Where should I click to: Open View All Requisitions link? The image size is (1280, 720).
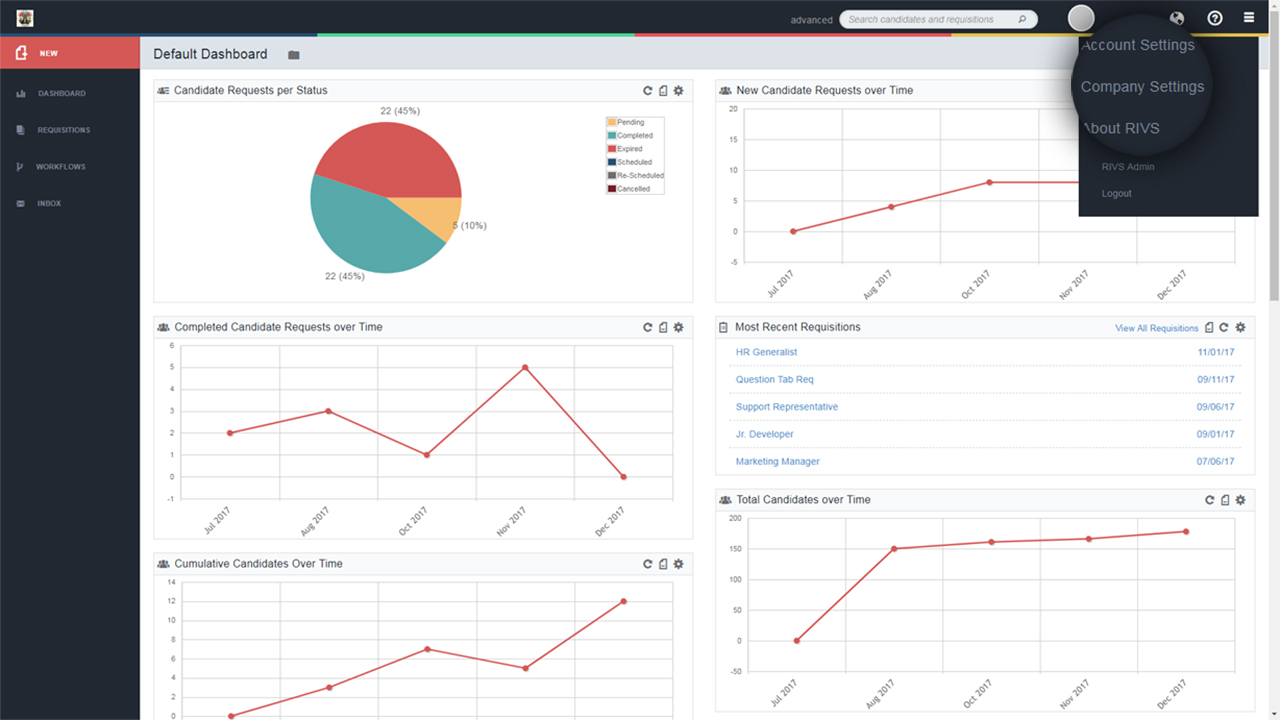tap(1157, 328)
